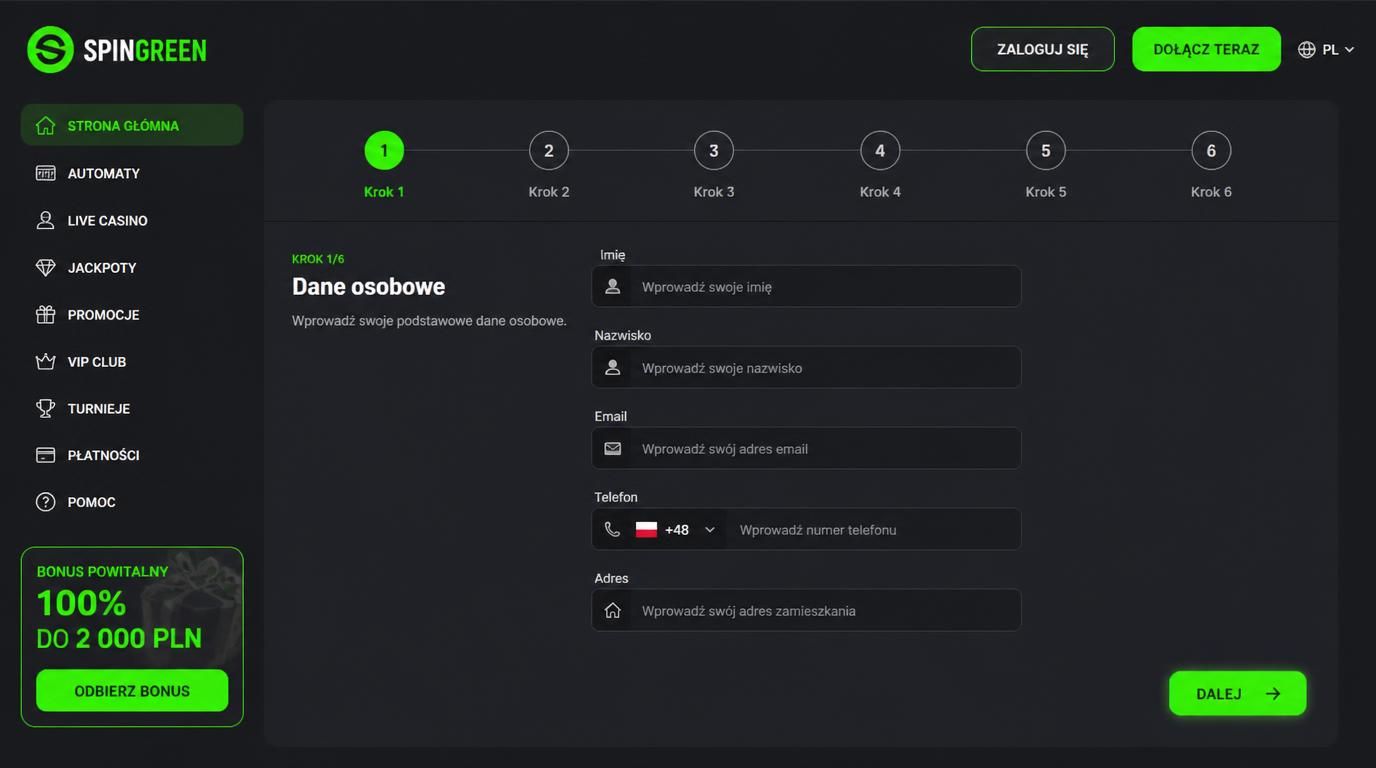
Task: Click the SpinGreen logo icon
Action: point(50,50)
